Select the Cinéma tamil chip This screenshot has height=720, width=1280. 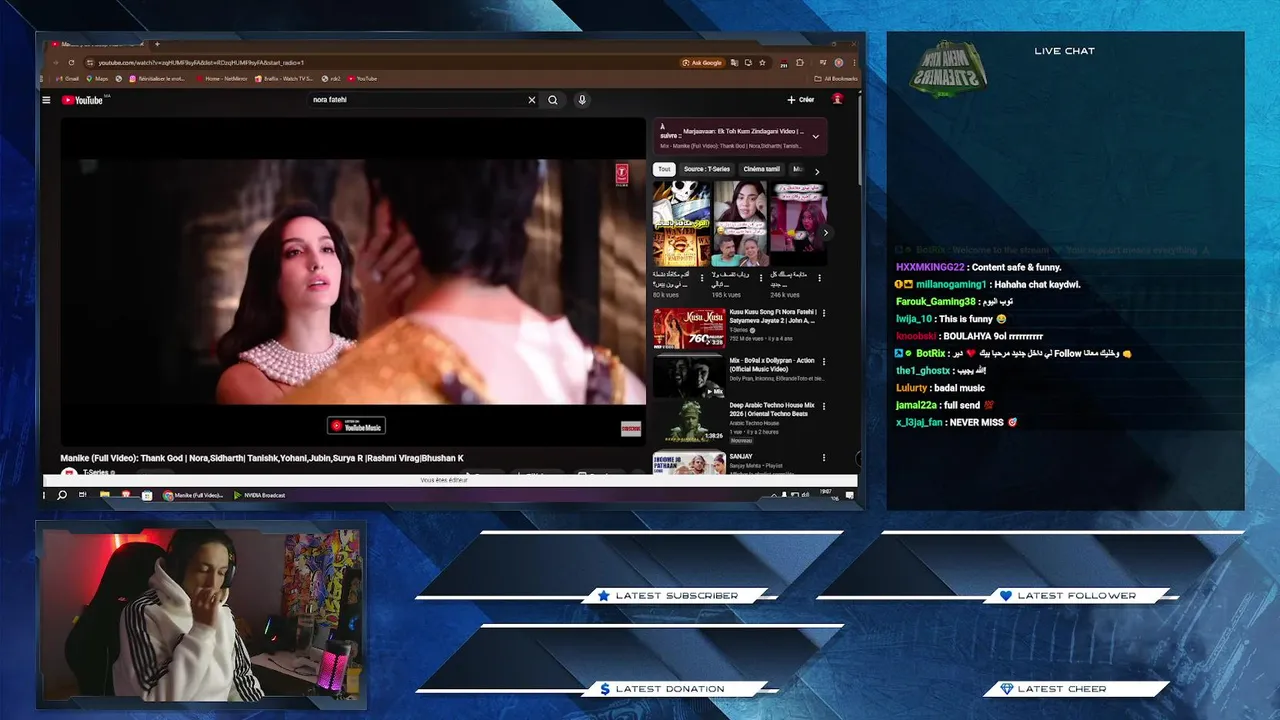tap(762, 169)
